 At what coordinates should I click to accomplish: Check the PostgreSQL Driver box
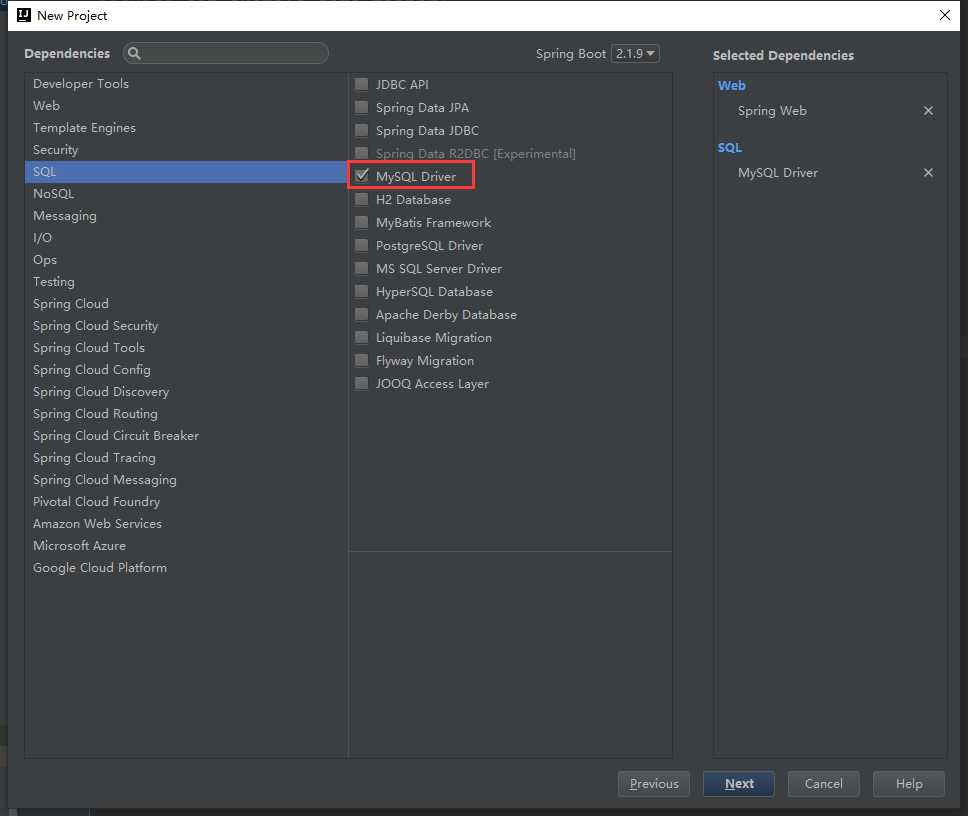point(362,245)
